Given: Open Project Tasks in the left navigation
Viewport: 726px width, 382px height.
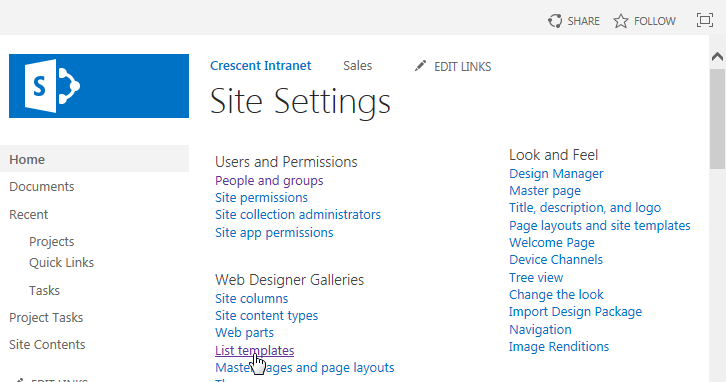Looking at the screenshot, I should click(46, 318).
